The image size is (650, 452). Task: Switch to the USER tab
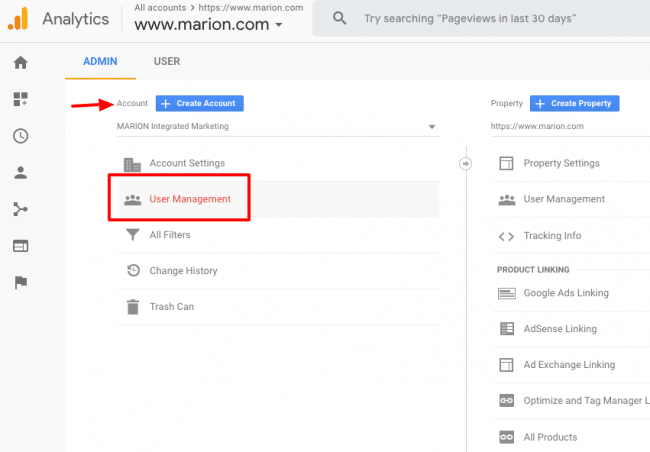[x=167, y=61]
